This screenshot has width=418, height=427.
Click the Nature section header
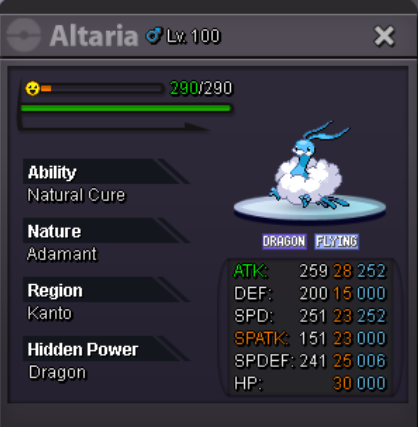click(106, 231)
